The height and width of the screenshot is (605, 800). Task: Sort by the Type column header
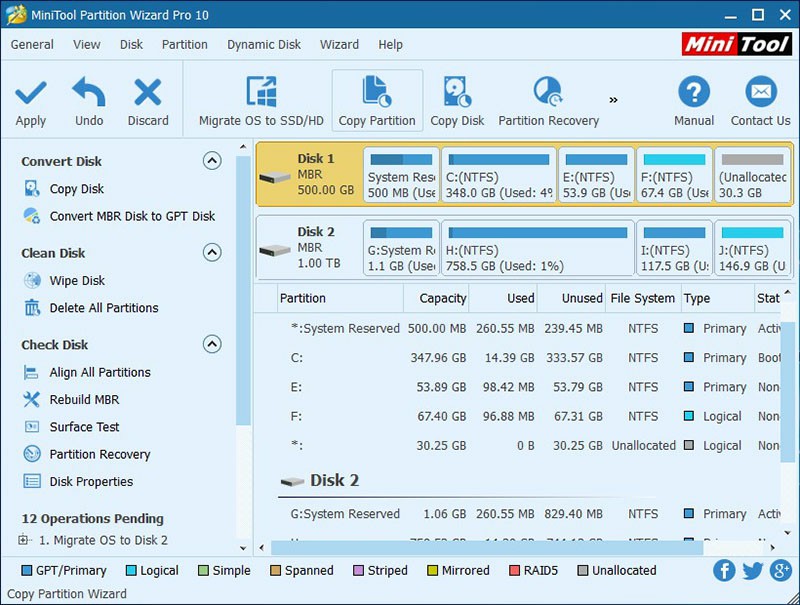pyautogui.click(x=717, y=298)
